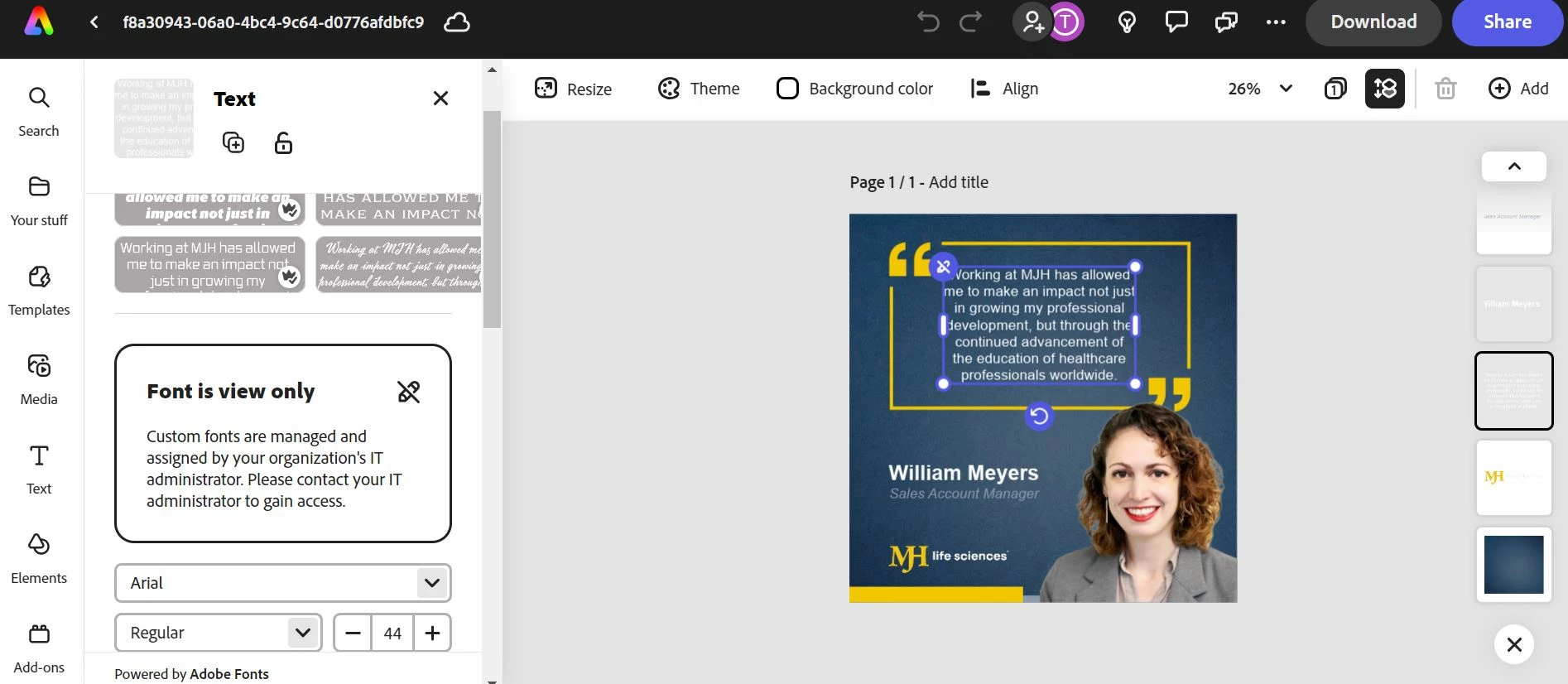Image resolution: width=1568 pixels, height=684 pixels.
Task: Click the view-only badge on selected text
Action: (943, 267)
